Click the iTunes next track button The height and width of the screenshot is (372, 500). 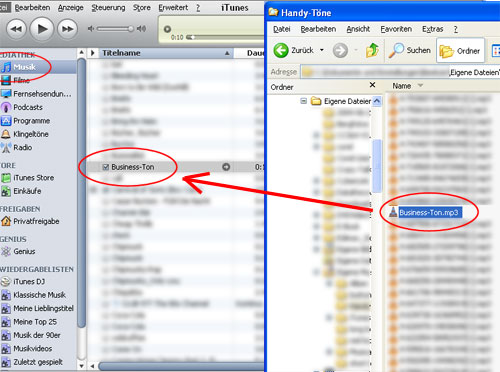(x=67, y=29)
